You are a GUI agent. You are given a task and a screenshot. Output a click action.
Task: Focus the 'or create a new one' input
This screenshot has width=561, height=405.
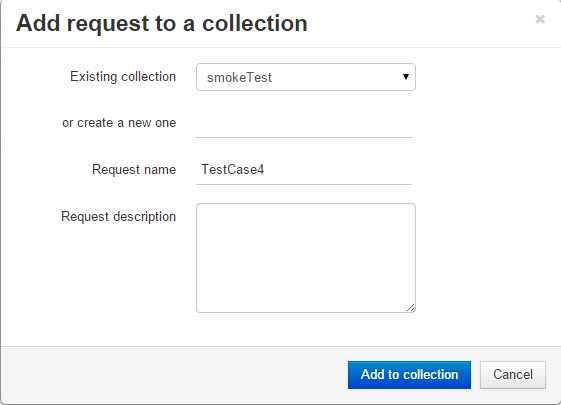(x=304, y=123)
